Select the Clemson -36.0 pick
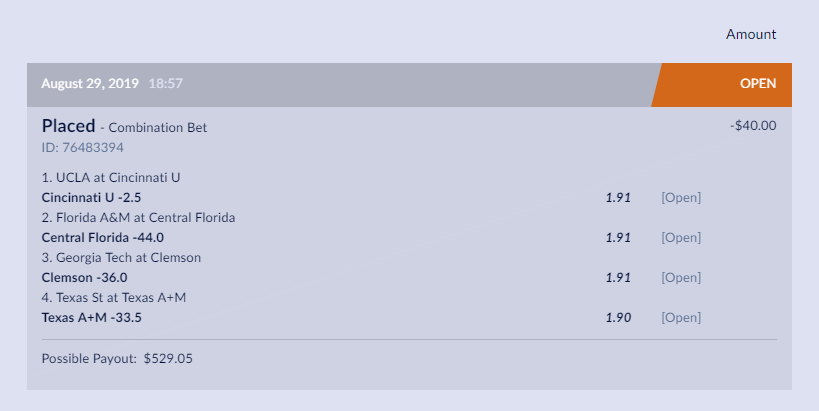 pos(84,277)
